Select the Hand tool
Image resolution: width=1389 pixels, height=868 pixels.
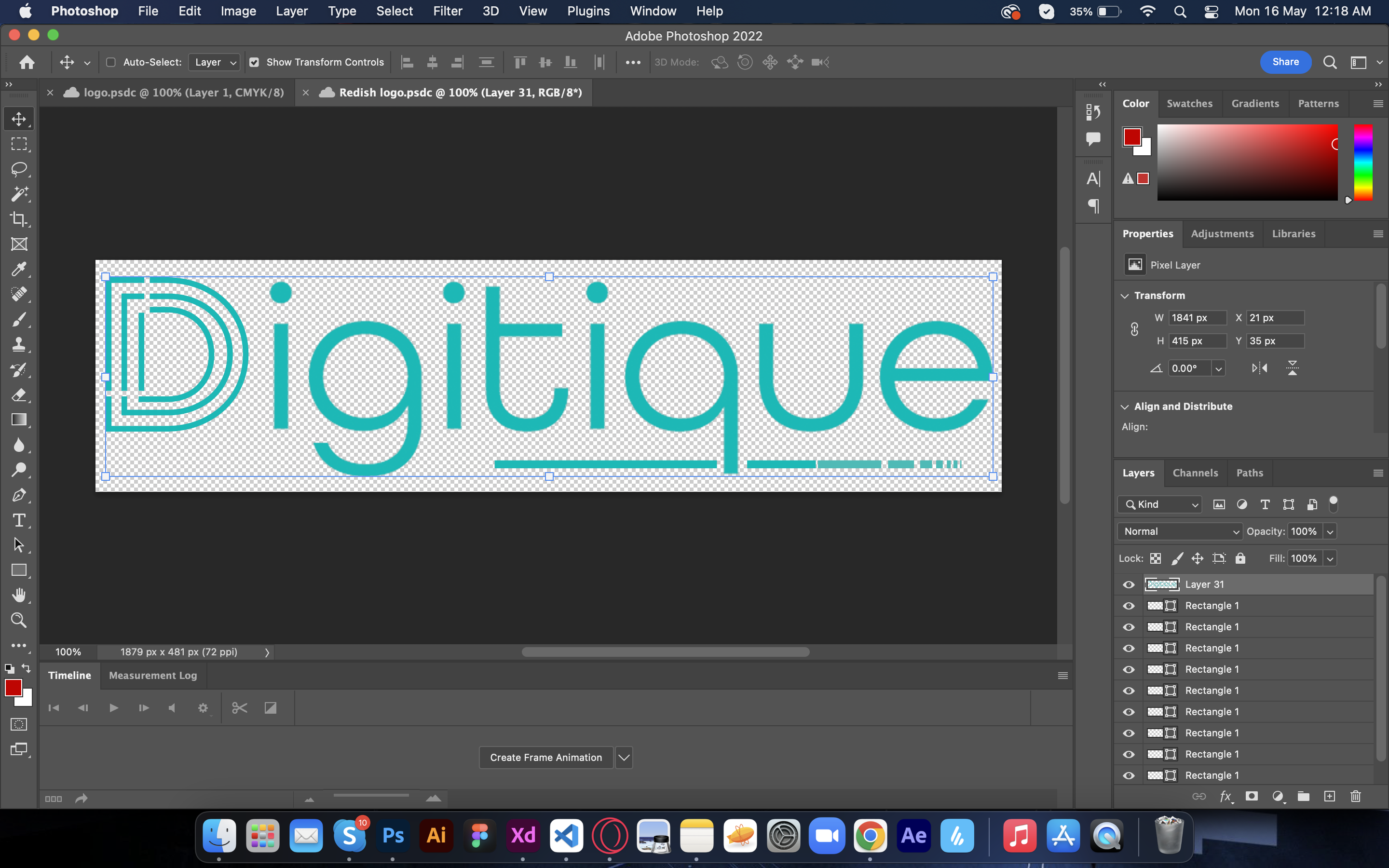pos(19,596)
